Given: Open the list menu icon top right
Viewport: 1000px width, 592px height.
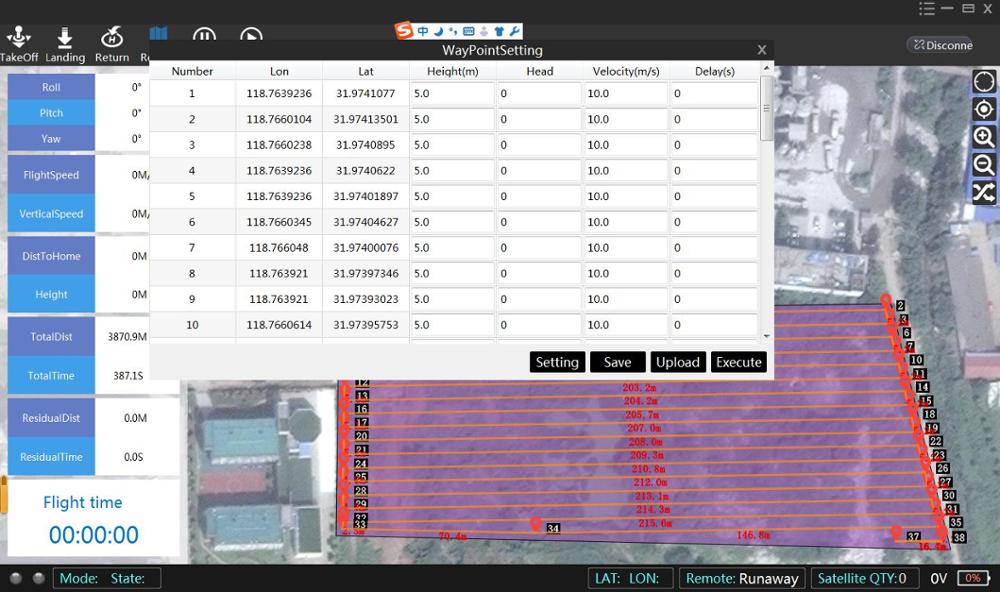Looking at the screenshot, I should [927, 8].
